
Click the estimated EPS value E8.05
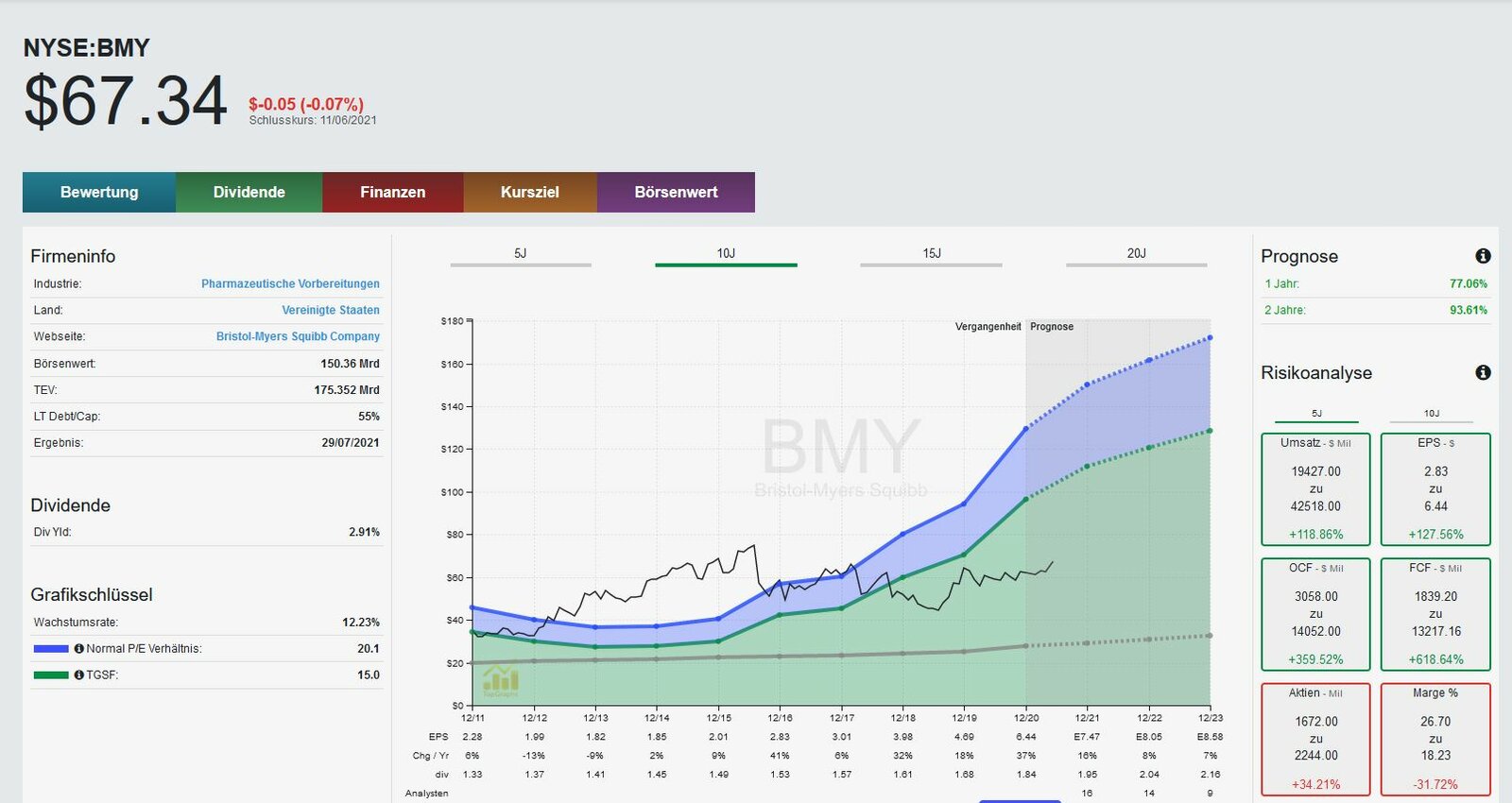pos(1149,737)
